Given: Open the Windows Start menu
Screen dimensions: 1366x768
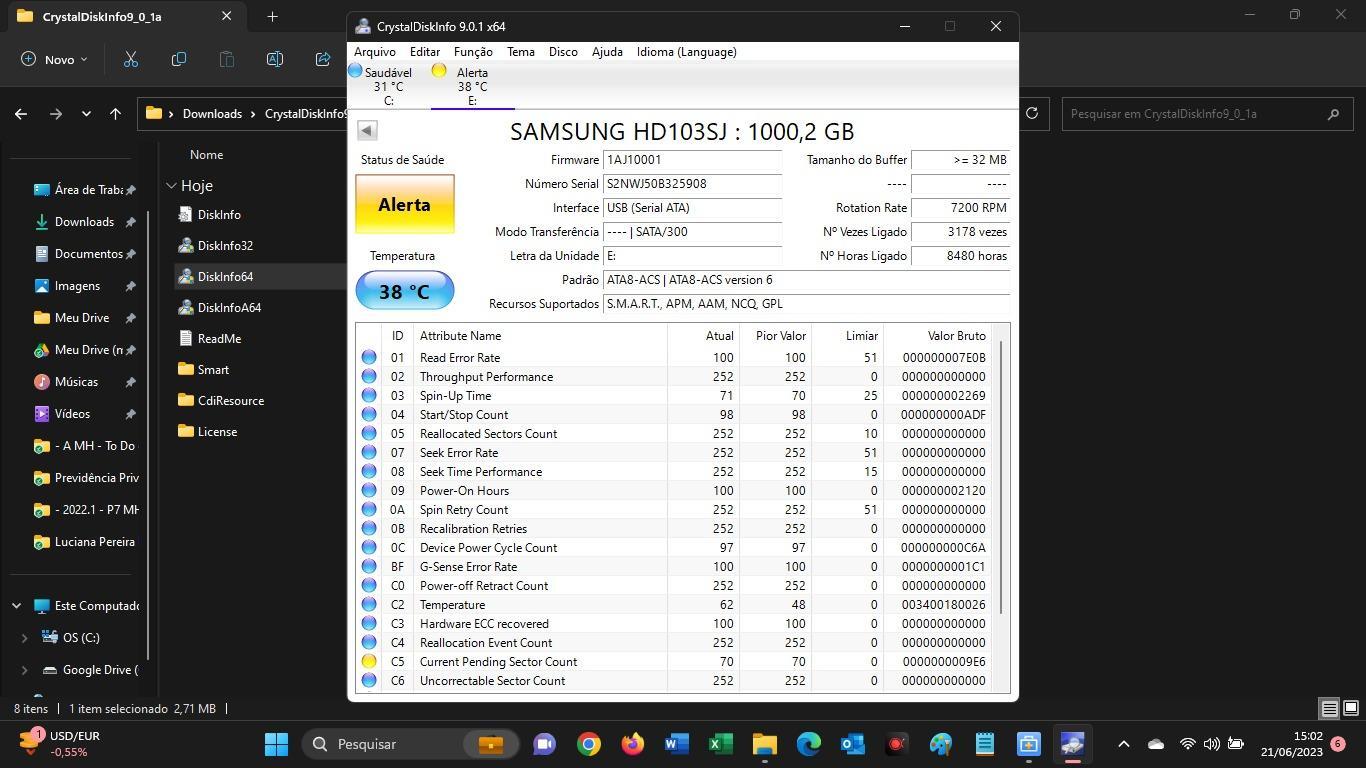Looking at the screenshot, I should click(x=277, y=744).
